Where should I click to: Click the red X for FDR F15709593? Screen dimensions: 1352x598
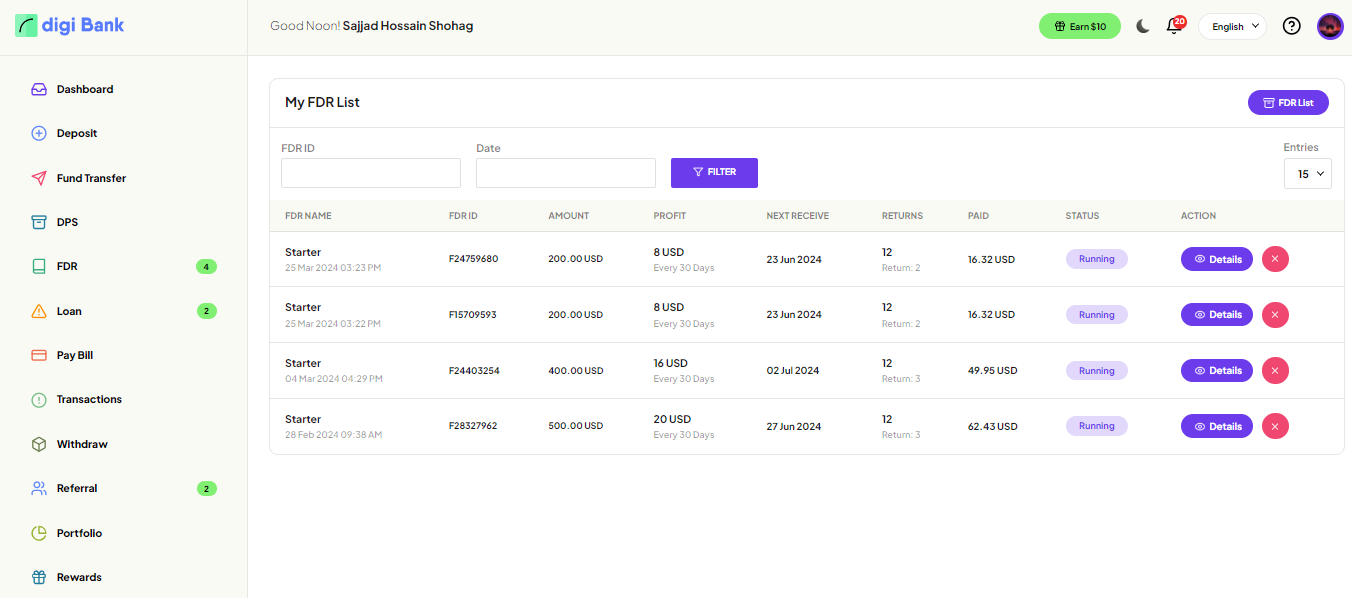(1275, 314)
